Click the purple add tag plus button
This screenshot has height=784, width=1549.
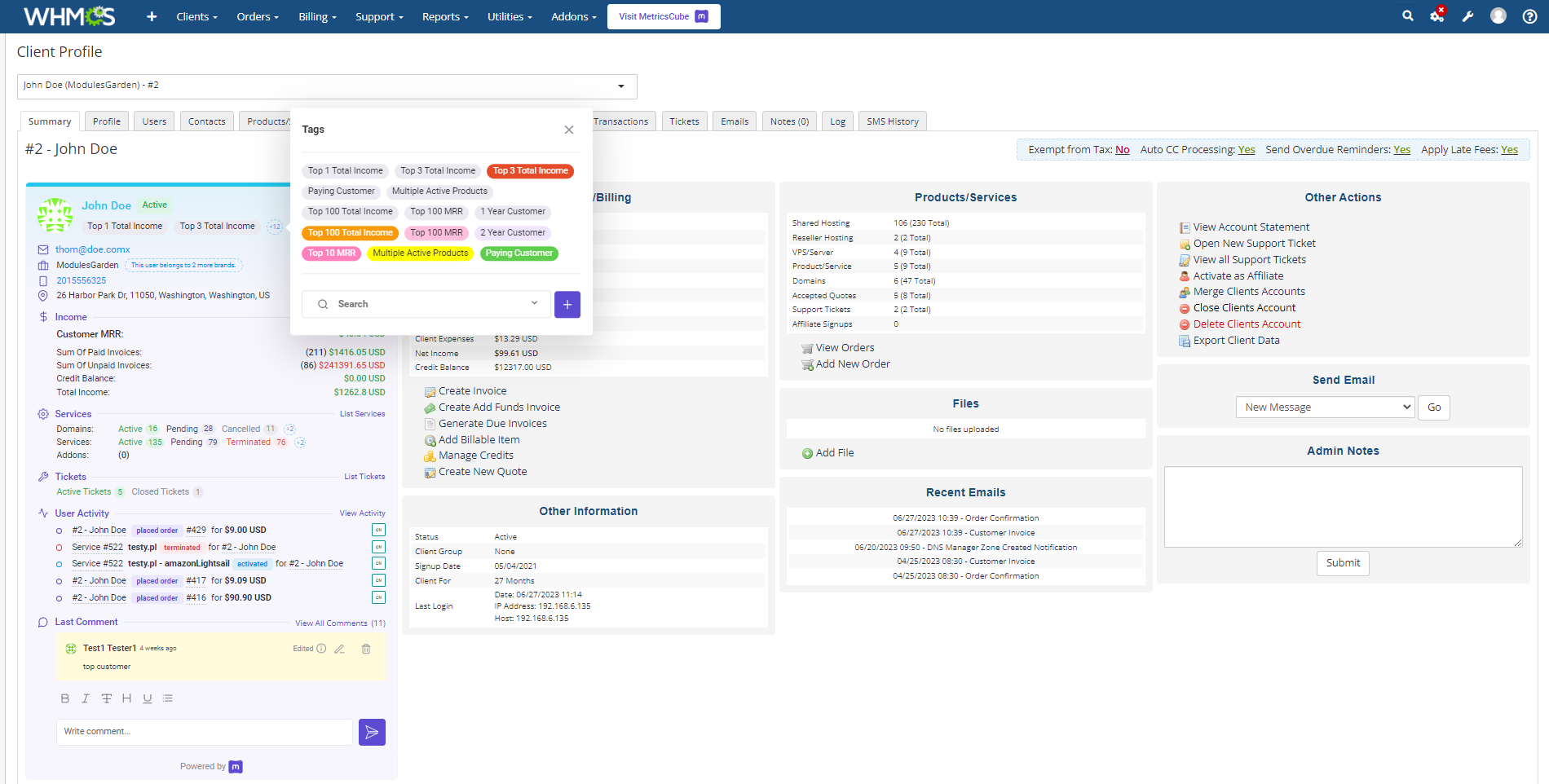567,304
